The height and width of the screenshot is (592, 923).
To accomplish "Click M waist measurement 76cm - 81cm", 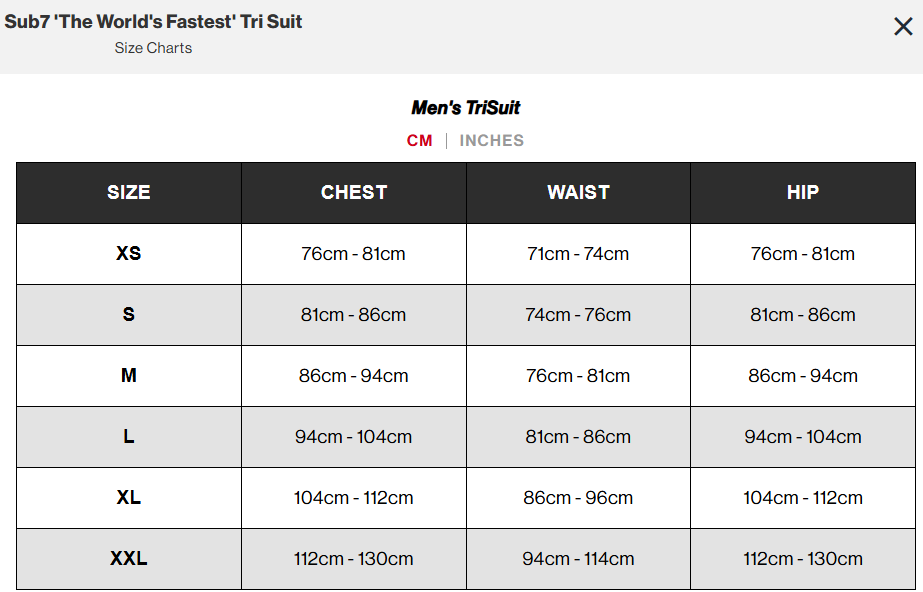I will [x=578, y=376].
